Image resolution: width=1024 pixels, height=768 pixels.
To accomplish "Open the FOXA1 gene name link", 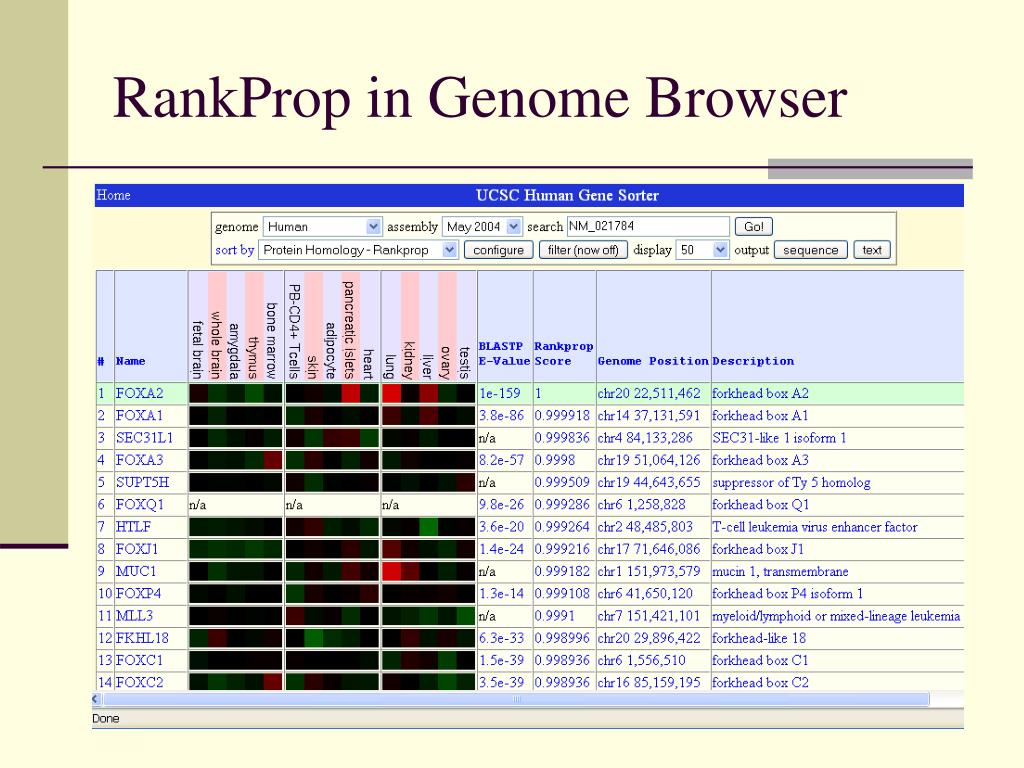I will (x=140, y=415).
